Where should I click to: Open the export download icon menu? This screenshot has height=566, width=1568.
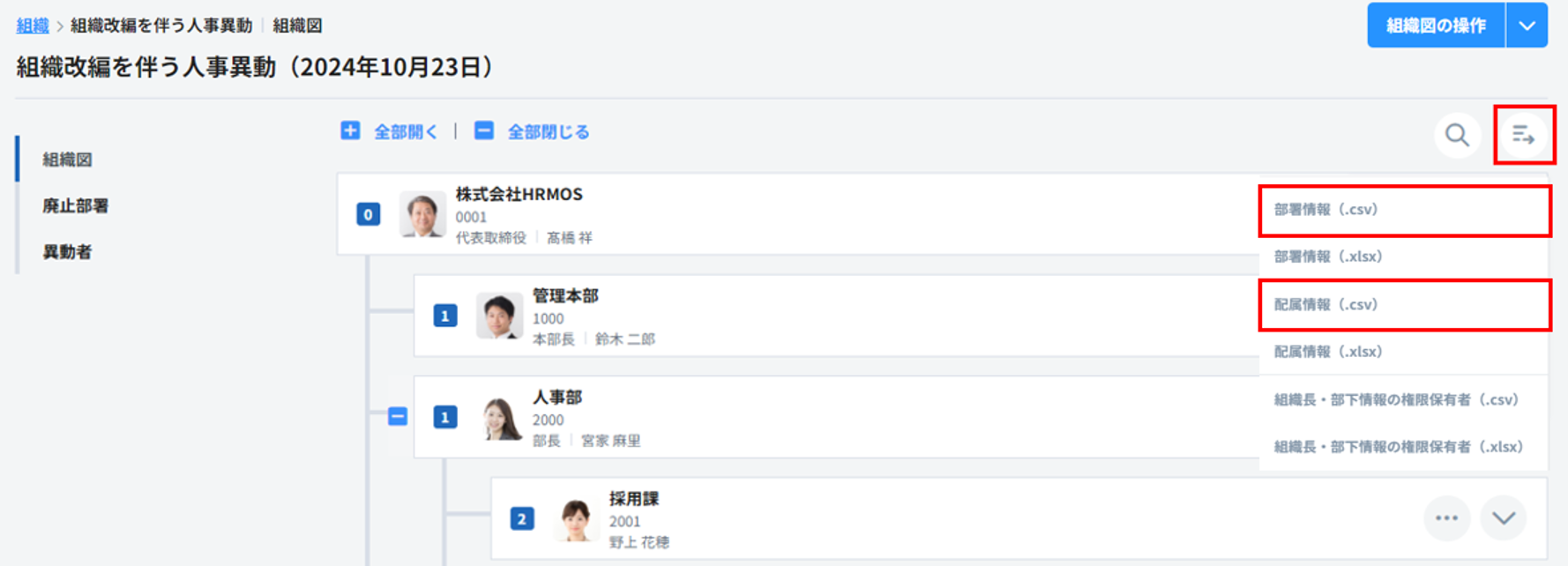click(1523, 135)
